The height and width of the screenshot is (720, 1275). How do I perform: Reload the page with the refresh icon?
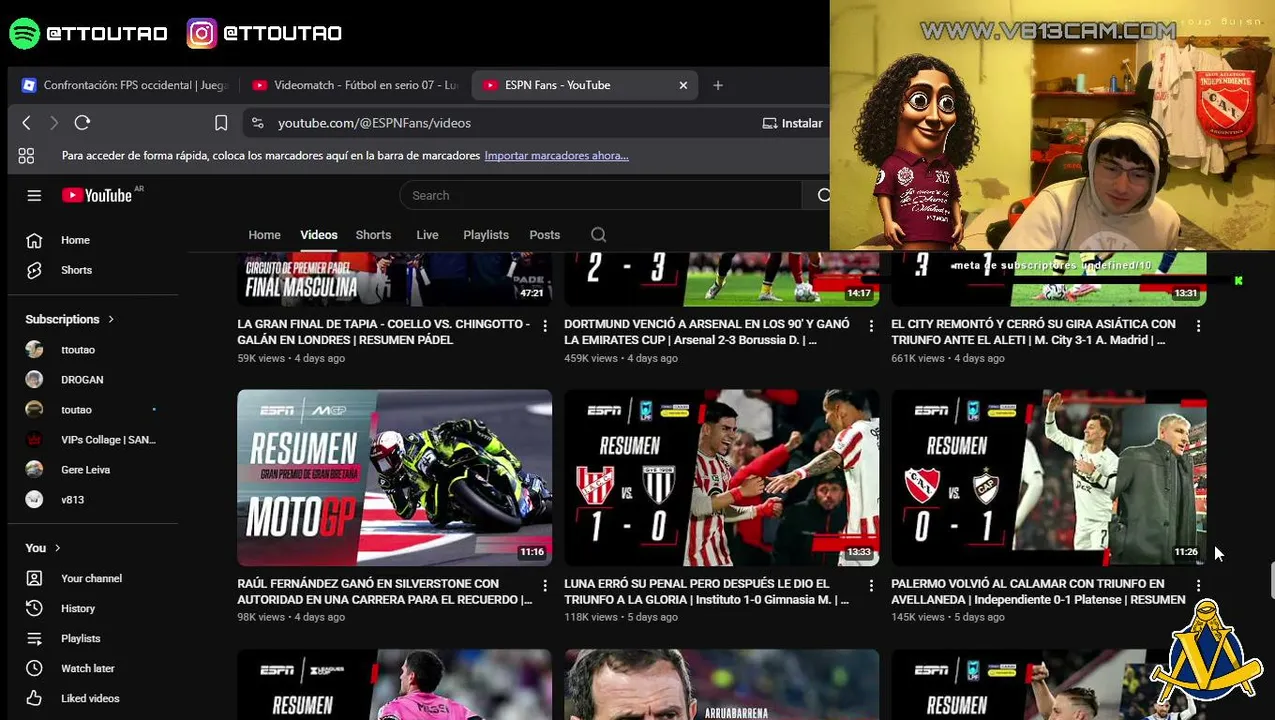pyautogui.click(x=82, y=123)
